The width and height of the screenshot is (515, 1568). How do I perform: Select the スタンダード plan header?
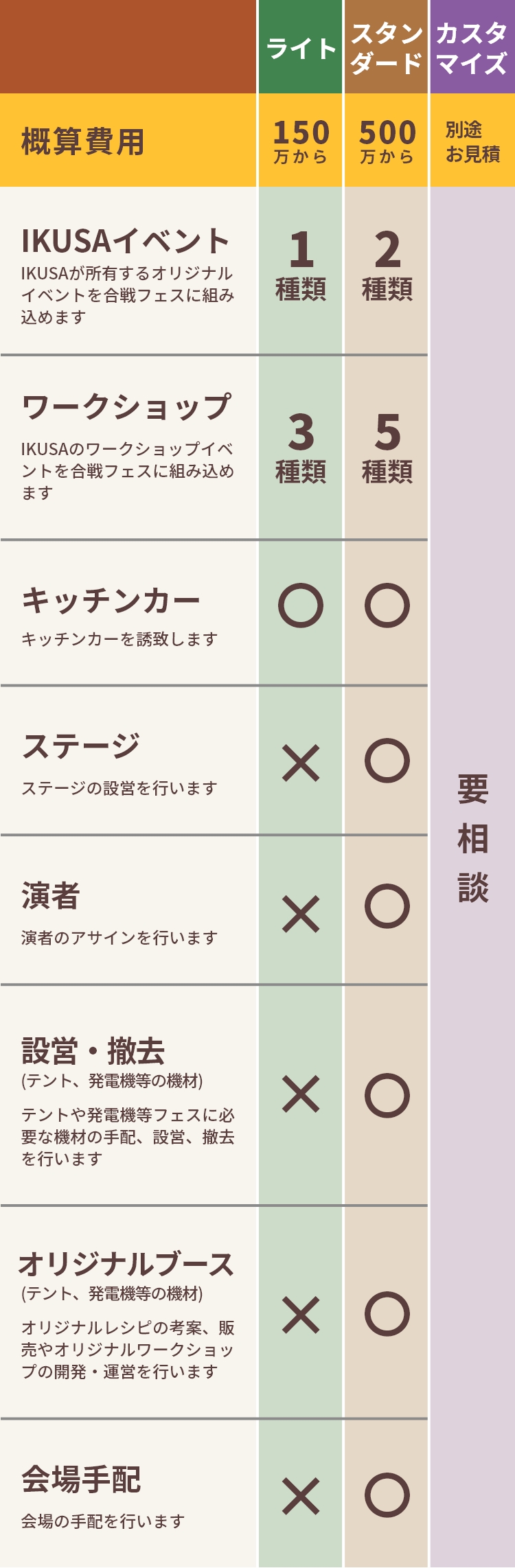click(387, 48)
